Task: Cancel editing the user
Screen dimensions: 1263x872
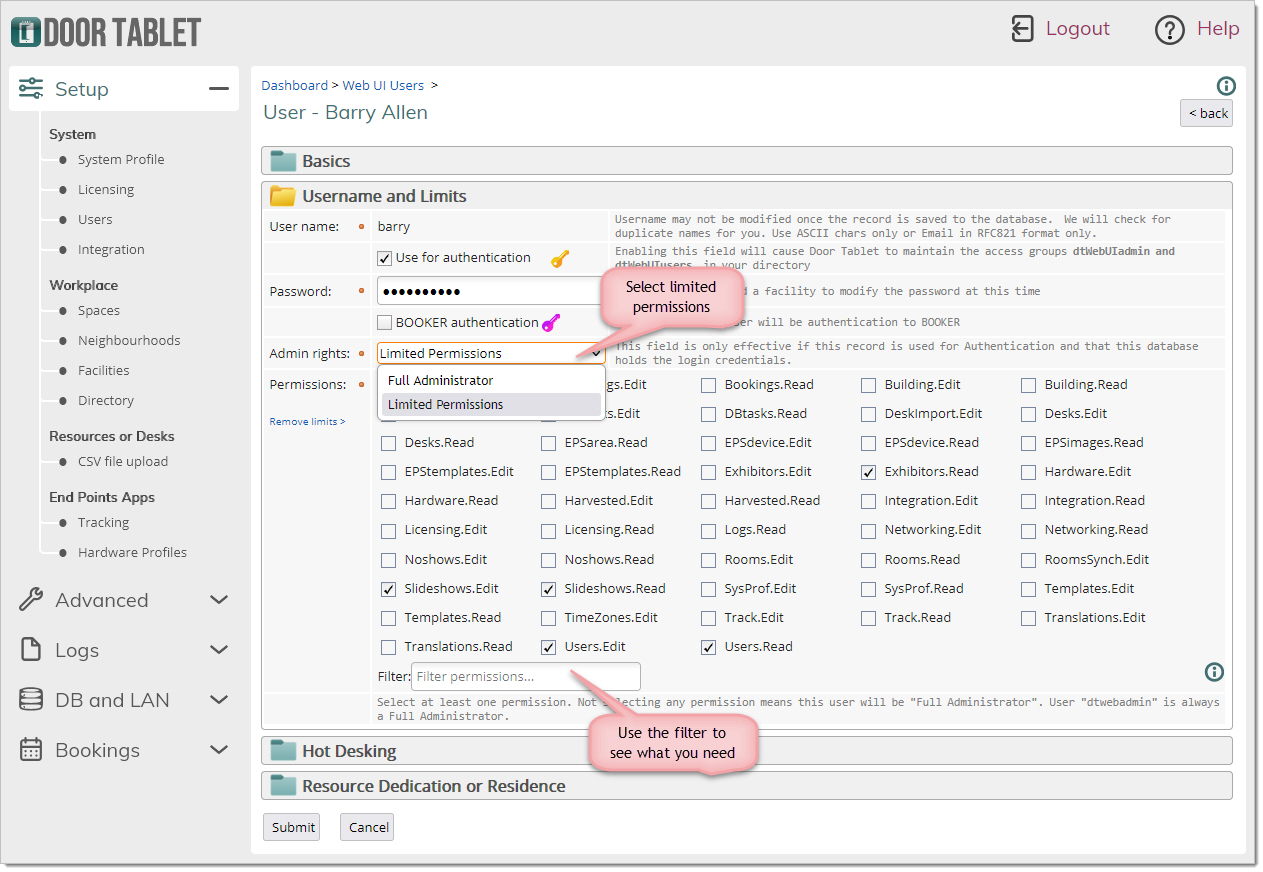Action: pos(368,827)
